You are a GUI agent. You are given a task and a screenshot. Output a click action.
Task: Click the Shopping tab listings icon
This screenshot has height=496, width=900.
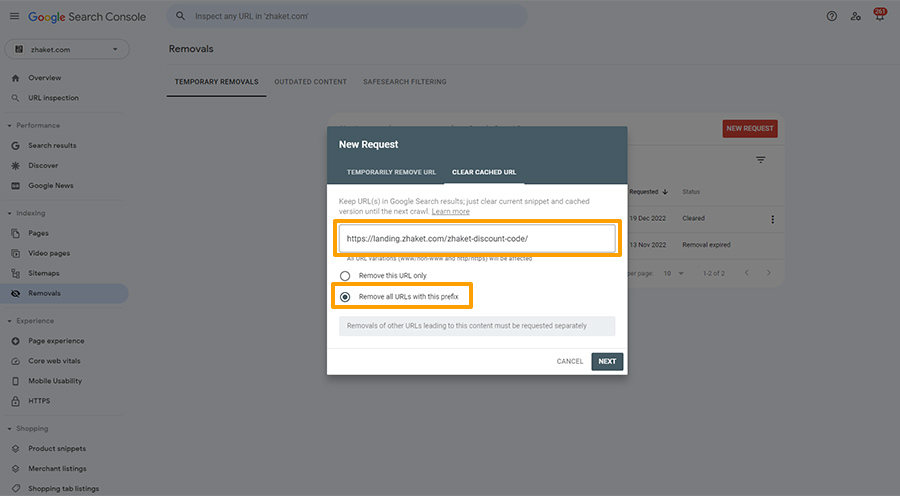(x=15, y=489)
